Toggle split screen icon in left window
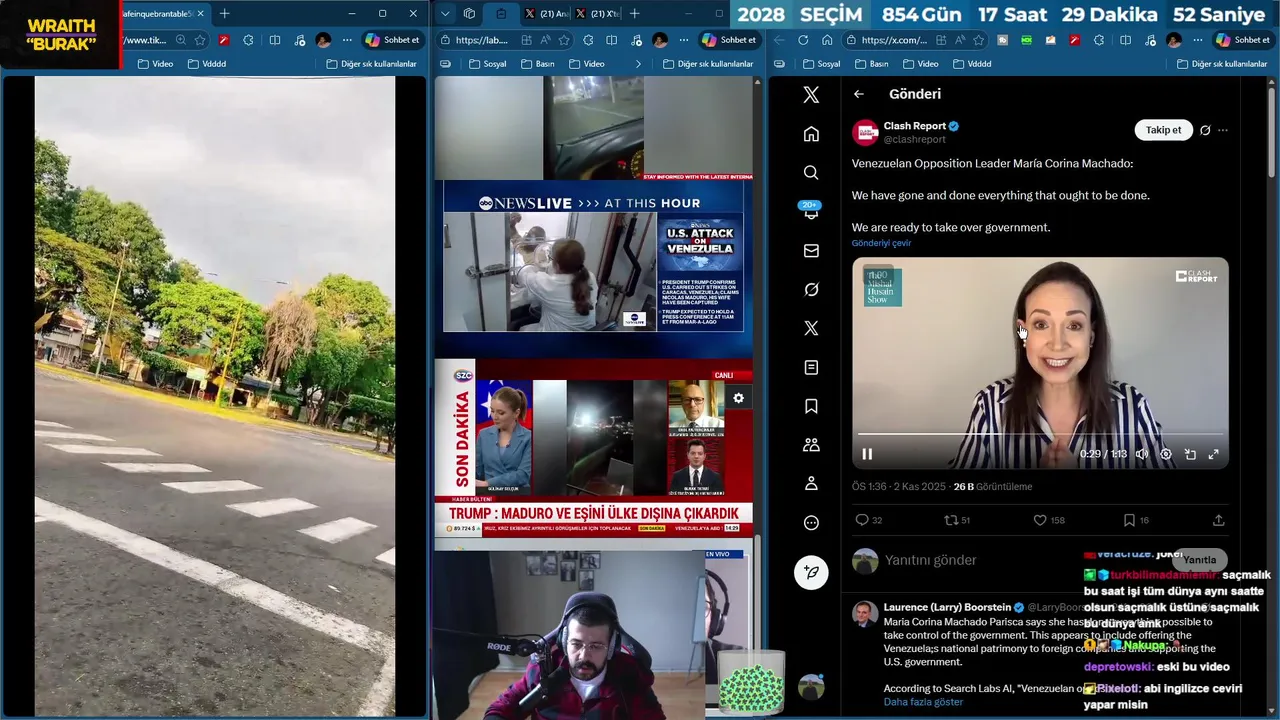This screenshot has height=720, width=1280. pyautogui.click(x=274, y=40)
